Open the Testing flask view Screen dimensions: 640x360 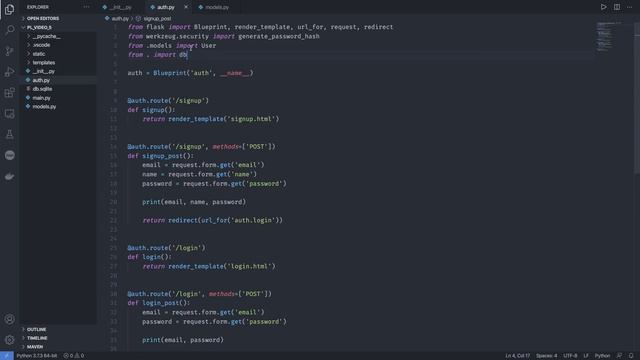(x=9, y=134)
